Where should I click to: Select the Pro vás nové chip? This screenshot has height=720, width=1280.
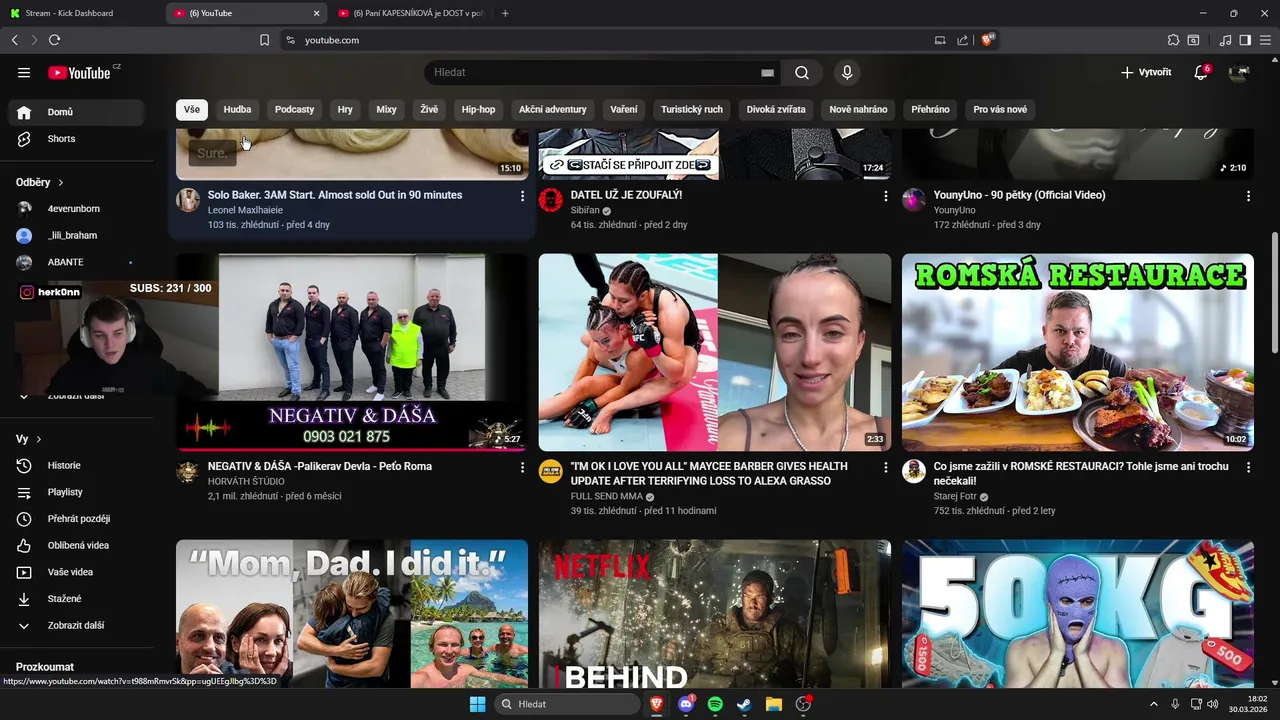point(1000,110)
